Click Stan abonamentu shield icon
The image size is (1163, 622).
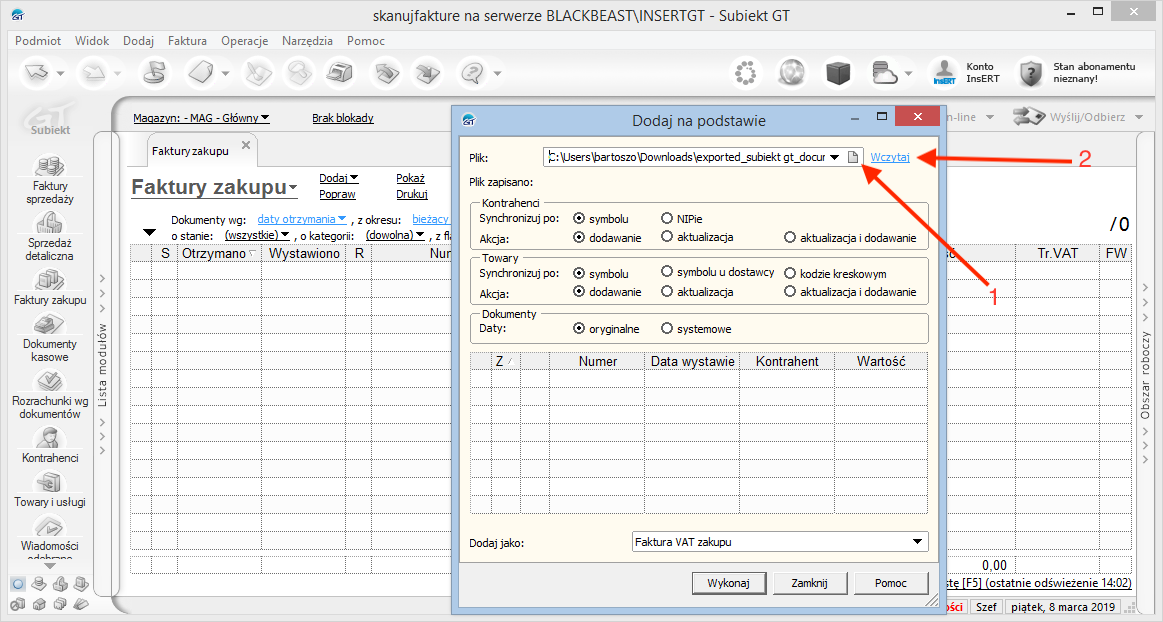point(1031,73)
